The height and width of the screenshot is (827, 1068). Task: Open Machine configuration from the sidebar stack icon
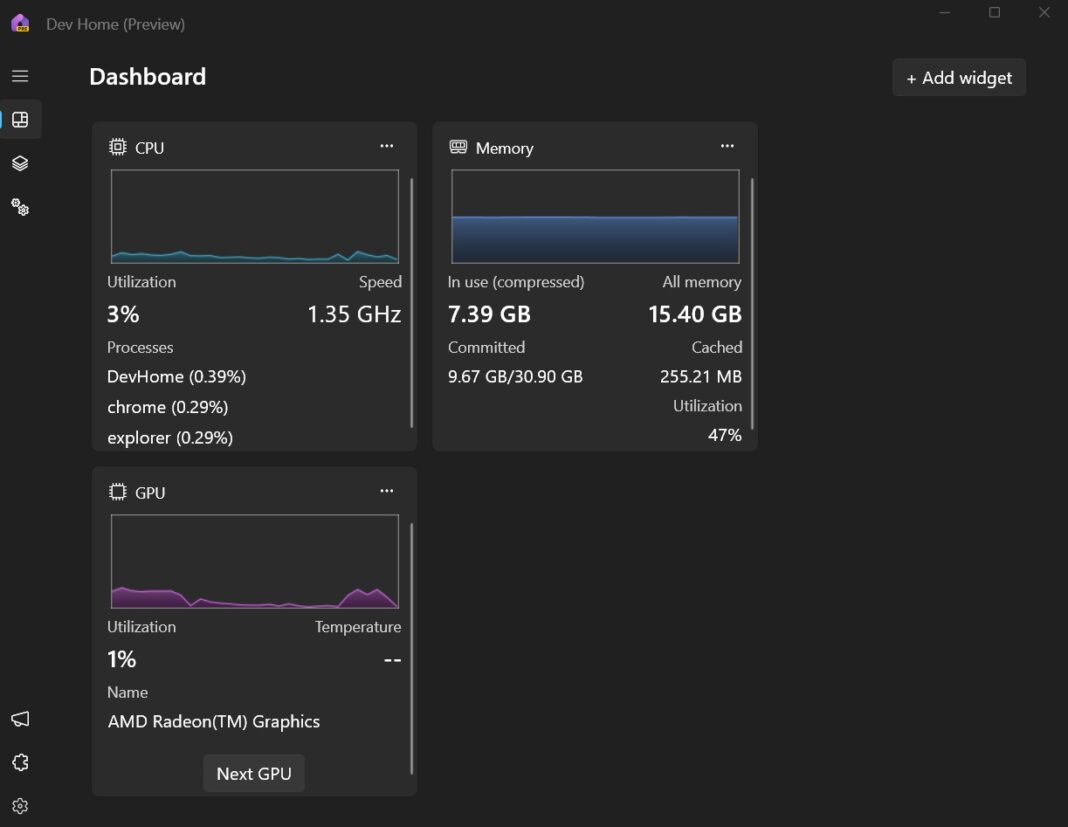[20, 163]
